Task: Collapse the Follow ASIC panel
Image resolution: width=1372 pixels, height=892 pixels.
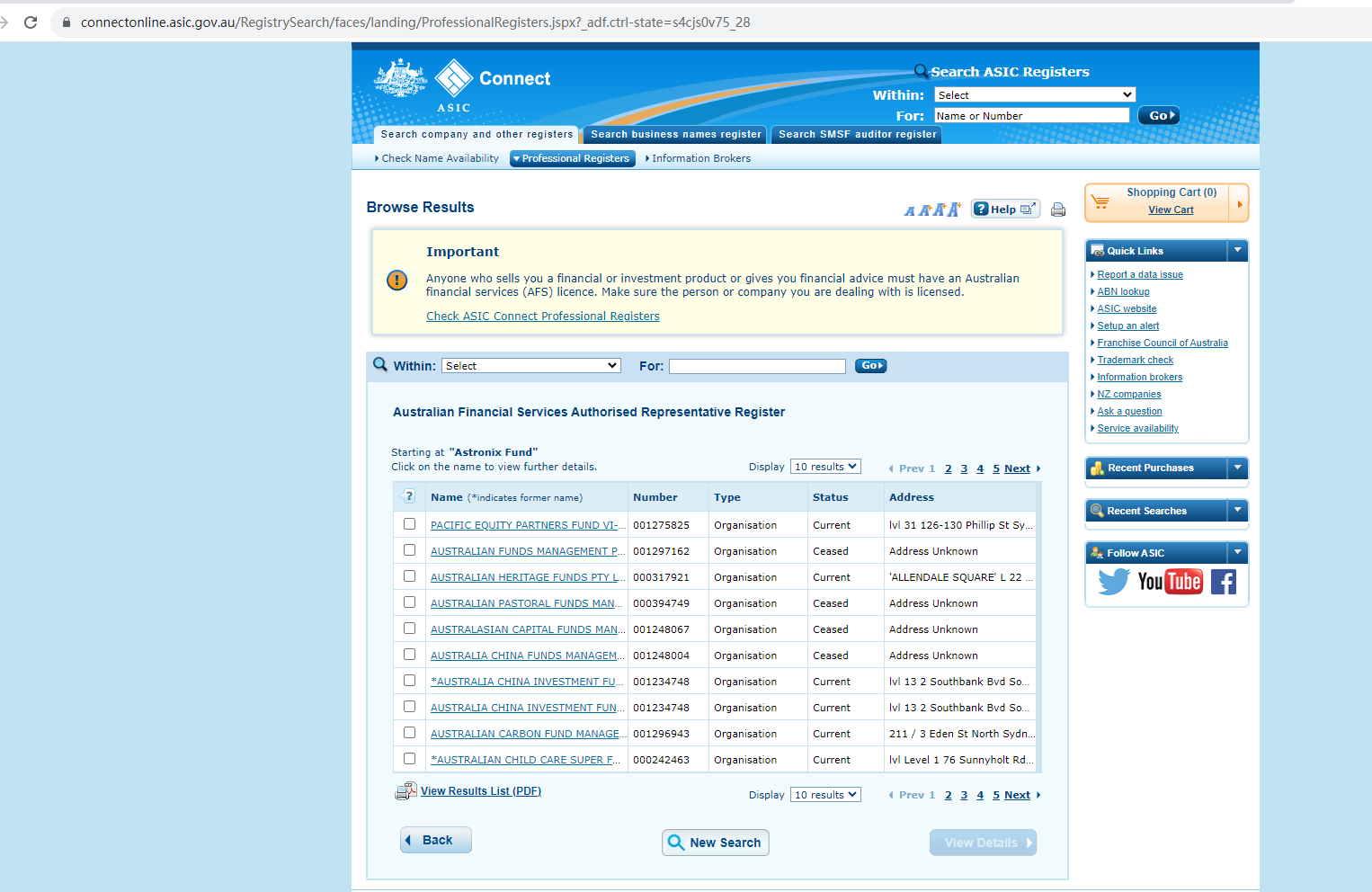Action: coord(1238,553)
